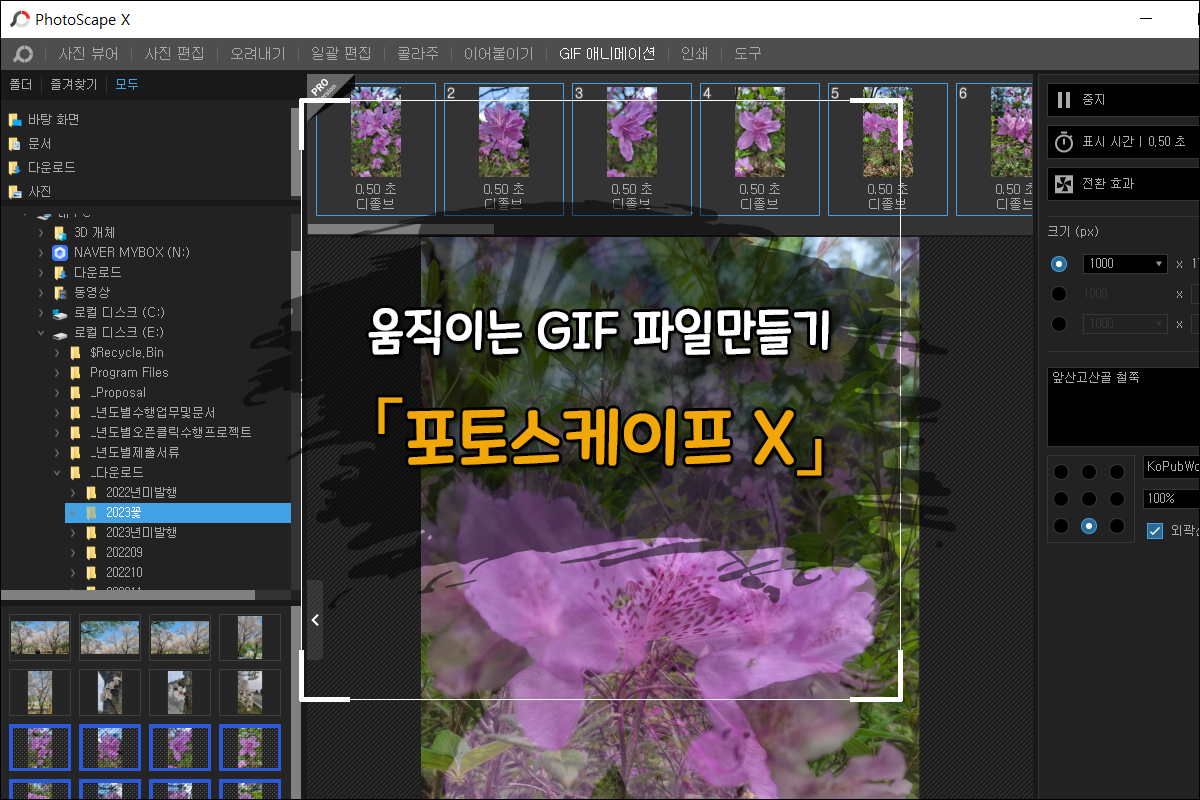Select animation frame 3 thumbnail
Viewport: 1200px width, 800px height.
[x=632, y=150]
